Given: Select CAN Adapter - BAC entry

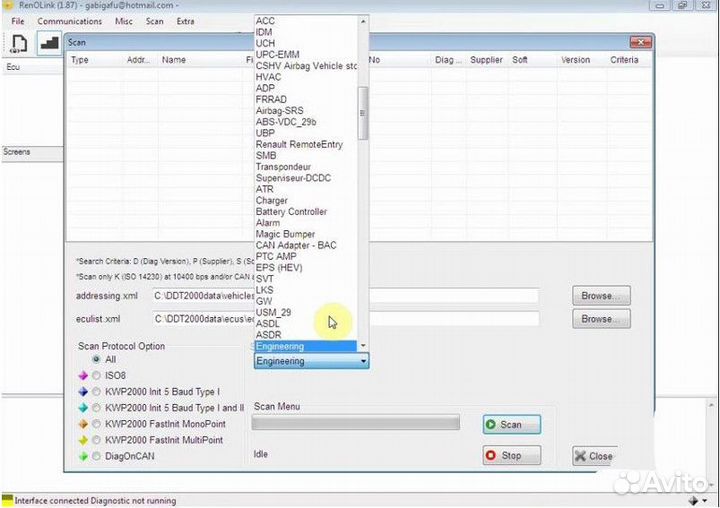Looking at the screenshot, I should (x=305, y=245).
